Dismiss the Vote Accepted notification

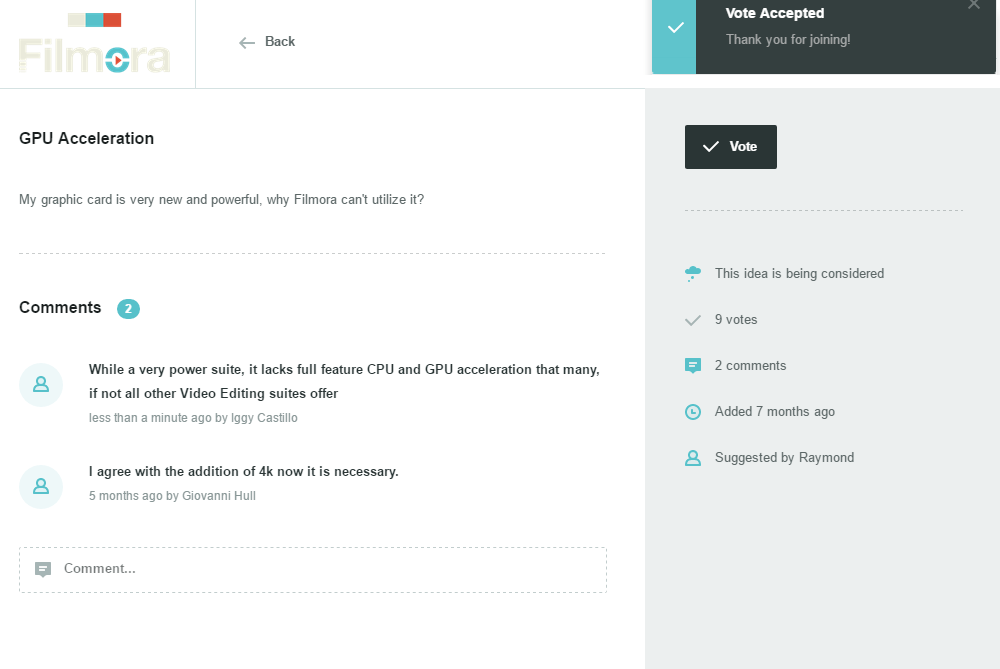974,5
